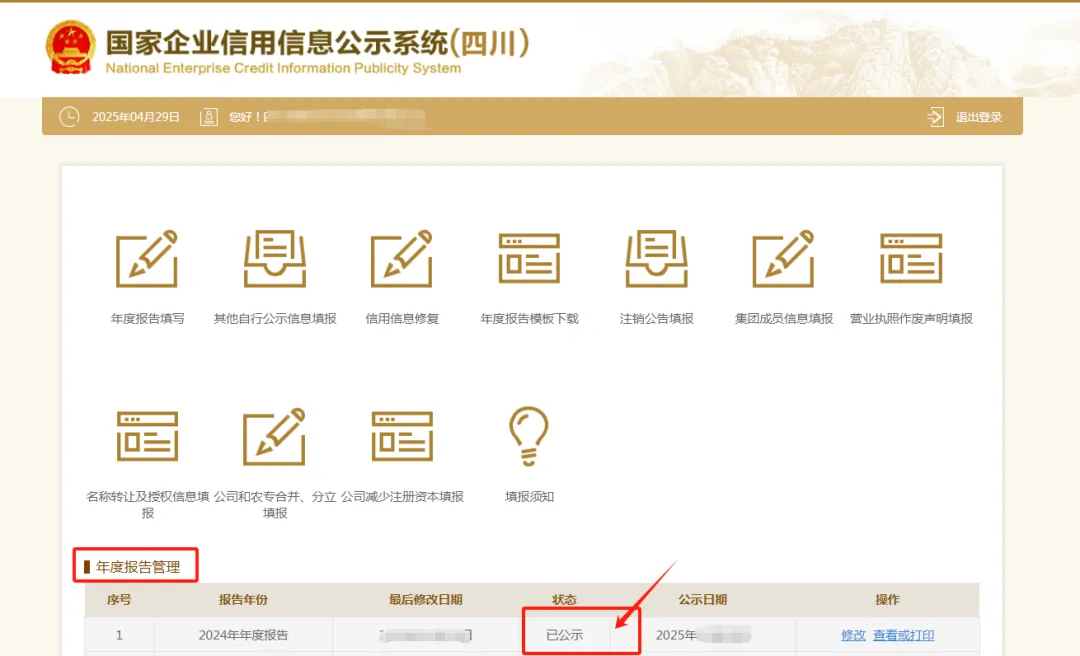This screenshot has height=656, width=1080.
Task: Open 修改 to edit the 2024 report
Action: pyautogui.click(x=852, y=634)
